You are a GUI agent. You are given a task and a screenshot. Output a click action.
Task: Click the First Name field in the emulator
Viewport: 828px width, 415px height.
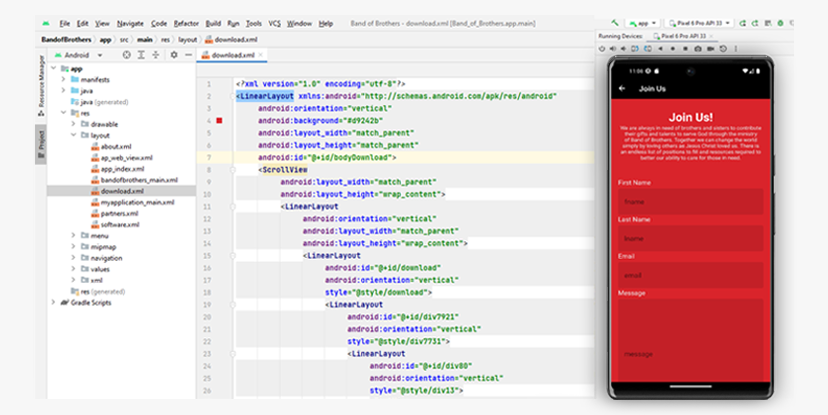click(x=690, y=201)
